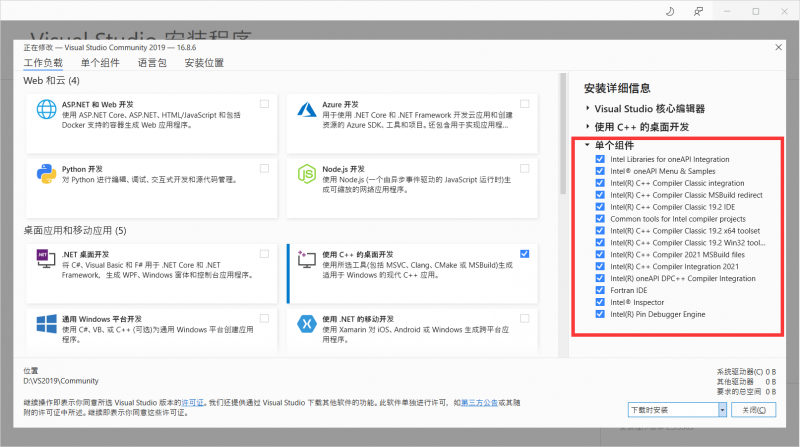The width and height of the screenshot is (800, 447).
Task: Click the ASP.NET and Web development globe icon
Action: [x=48, y=109]
